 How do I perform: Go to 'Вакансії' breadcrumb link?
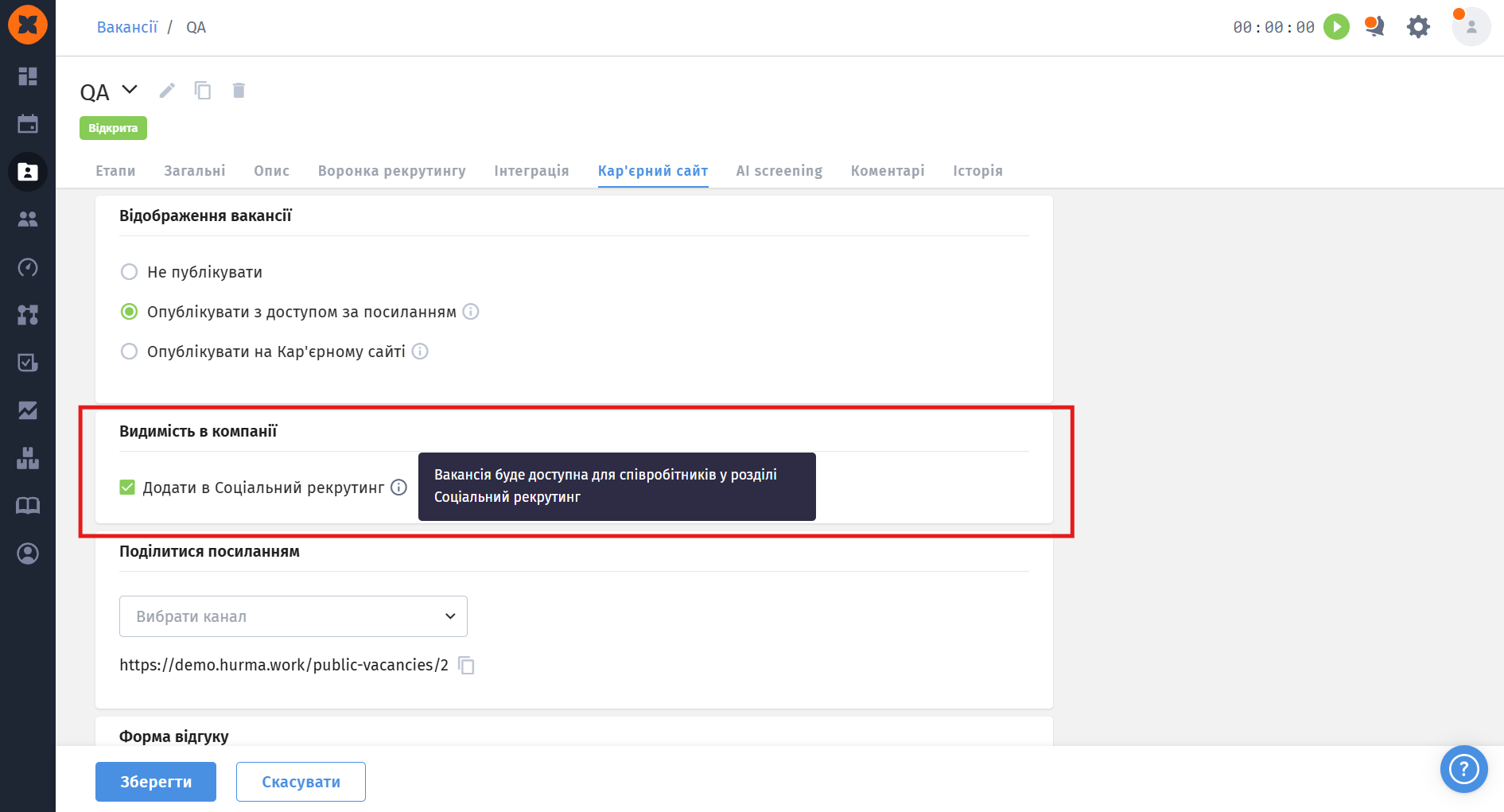point(127,27)
